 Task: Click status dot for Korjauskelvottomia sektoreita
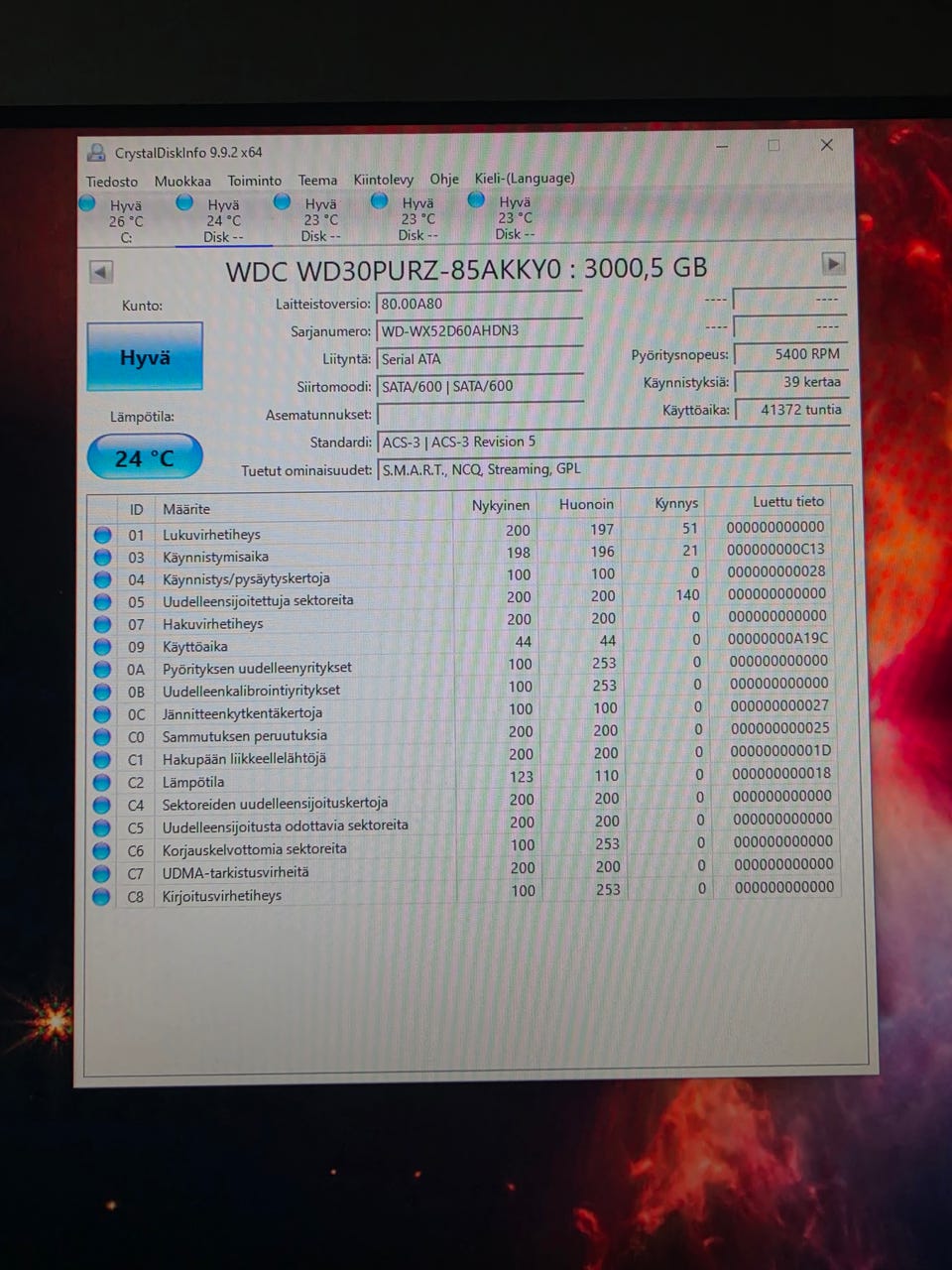click(x=102, y=851)
